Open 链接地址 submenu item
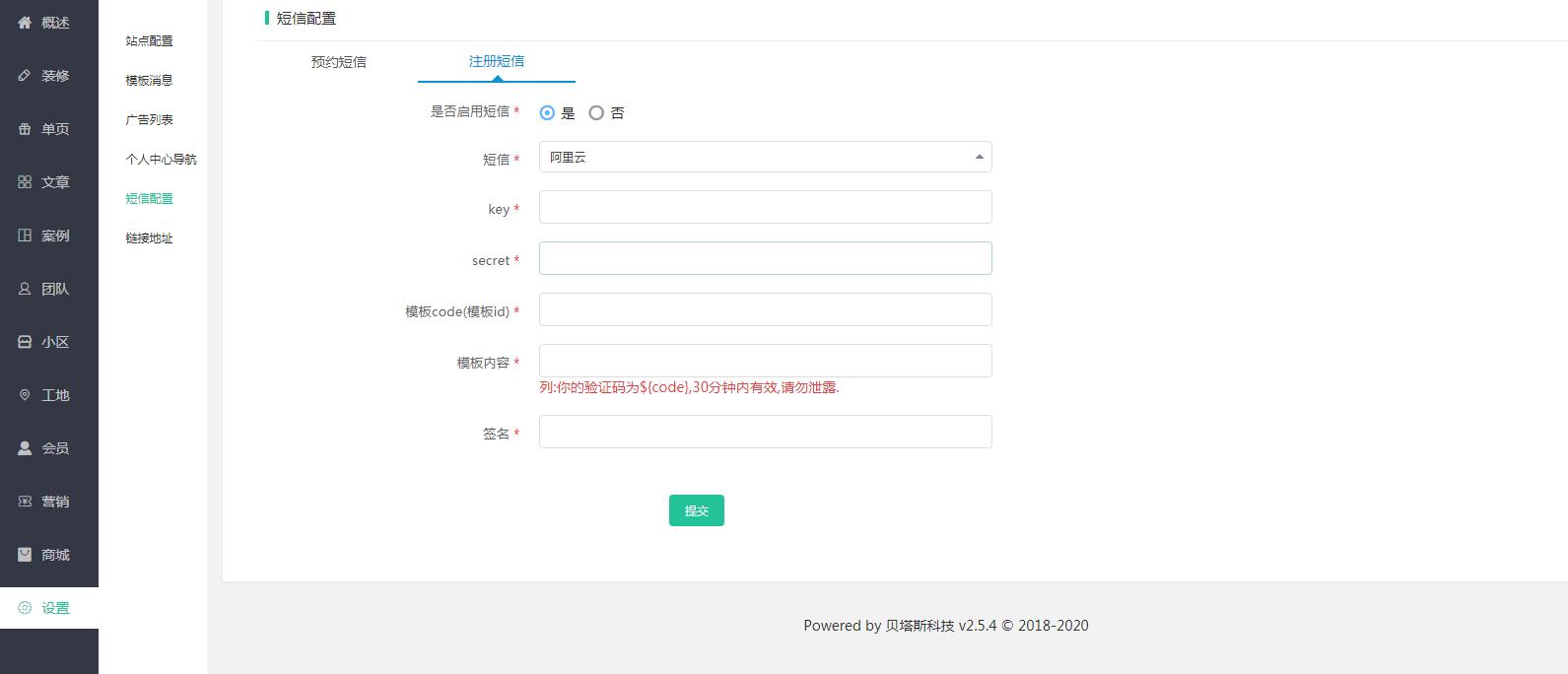 pyautogui.click(x=150, y=238)
